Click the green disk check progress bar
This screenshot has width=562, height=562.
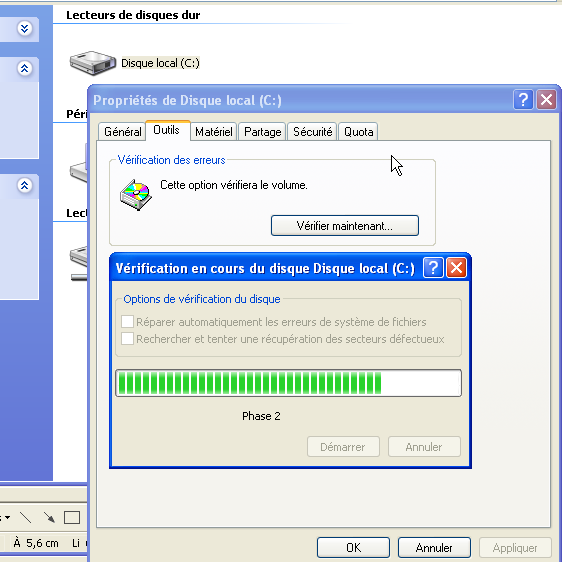288,383
